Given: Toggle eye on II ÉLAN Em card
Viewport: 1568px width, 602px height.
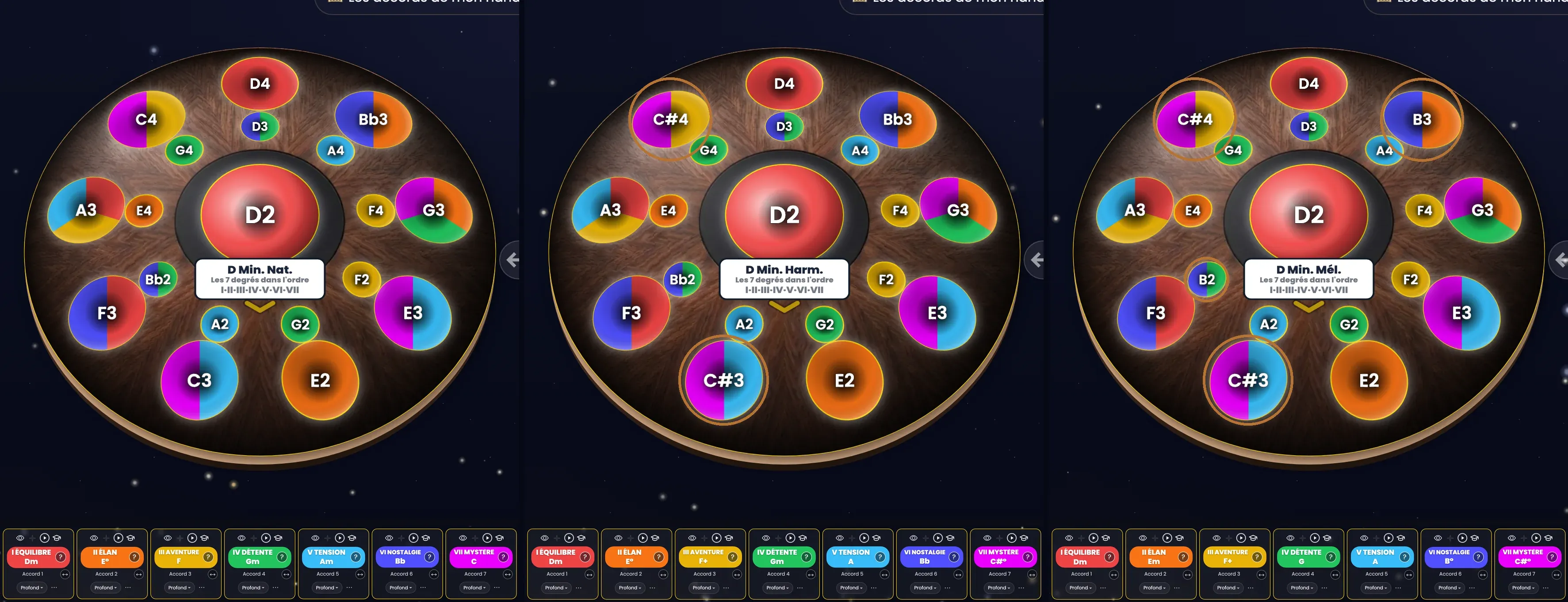Looking at the screenshot, I should click(1143, 538).
